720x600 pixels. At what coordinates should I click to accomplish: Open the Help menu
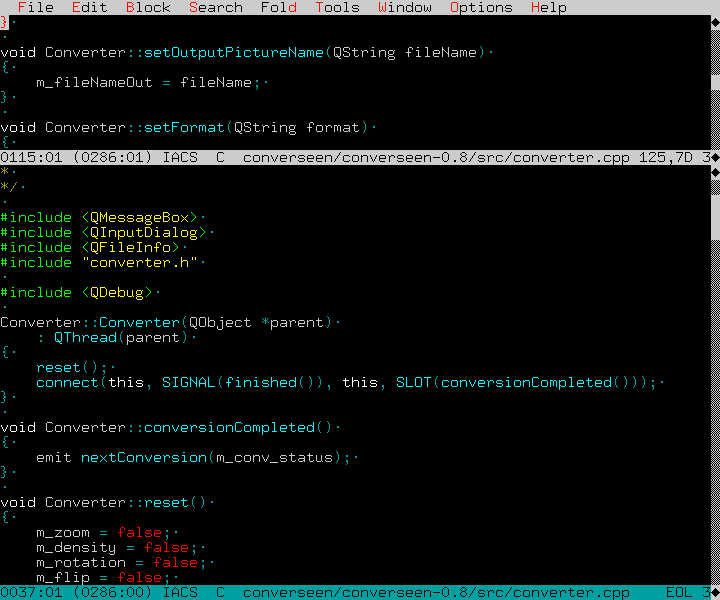548,7
